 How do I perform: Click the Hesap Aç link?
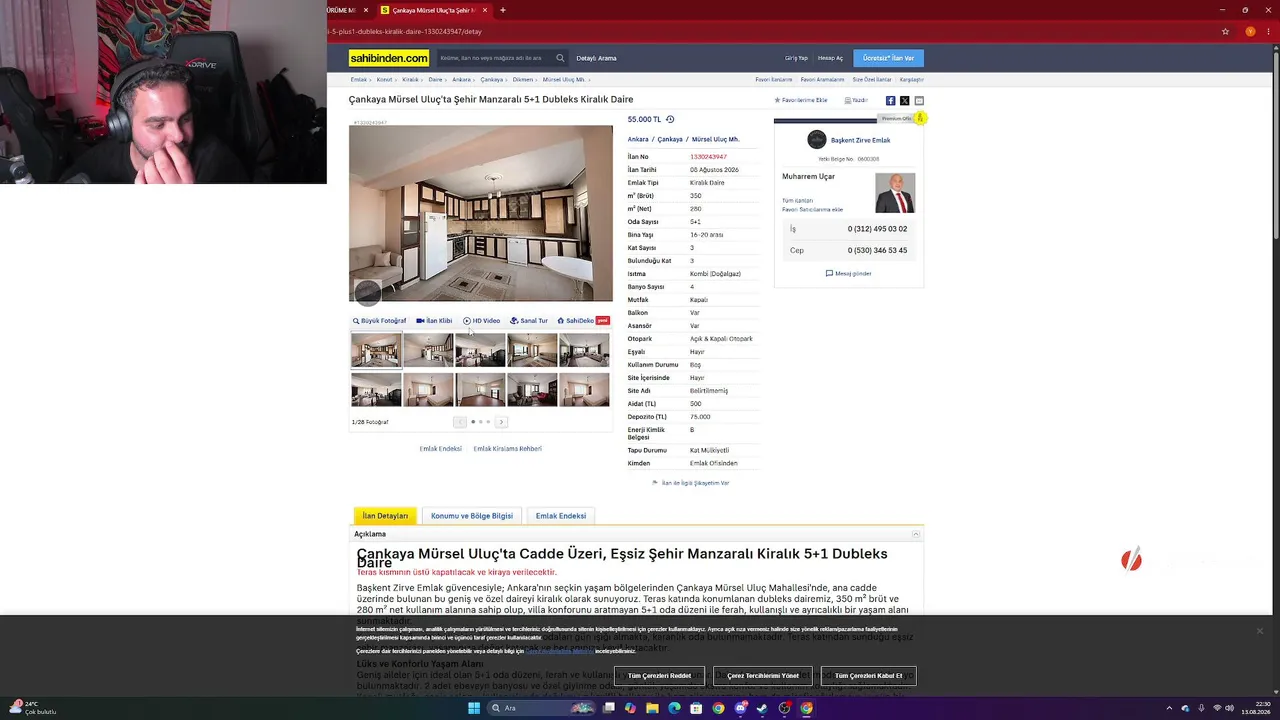(831, 58)
